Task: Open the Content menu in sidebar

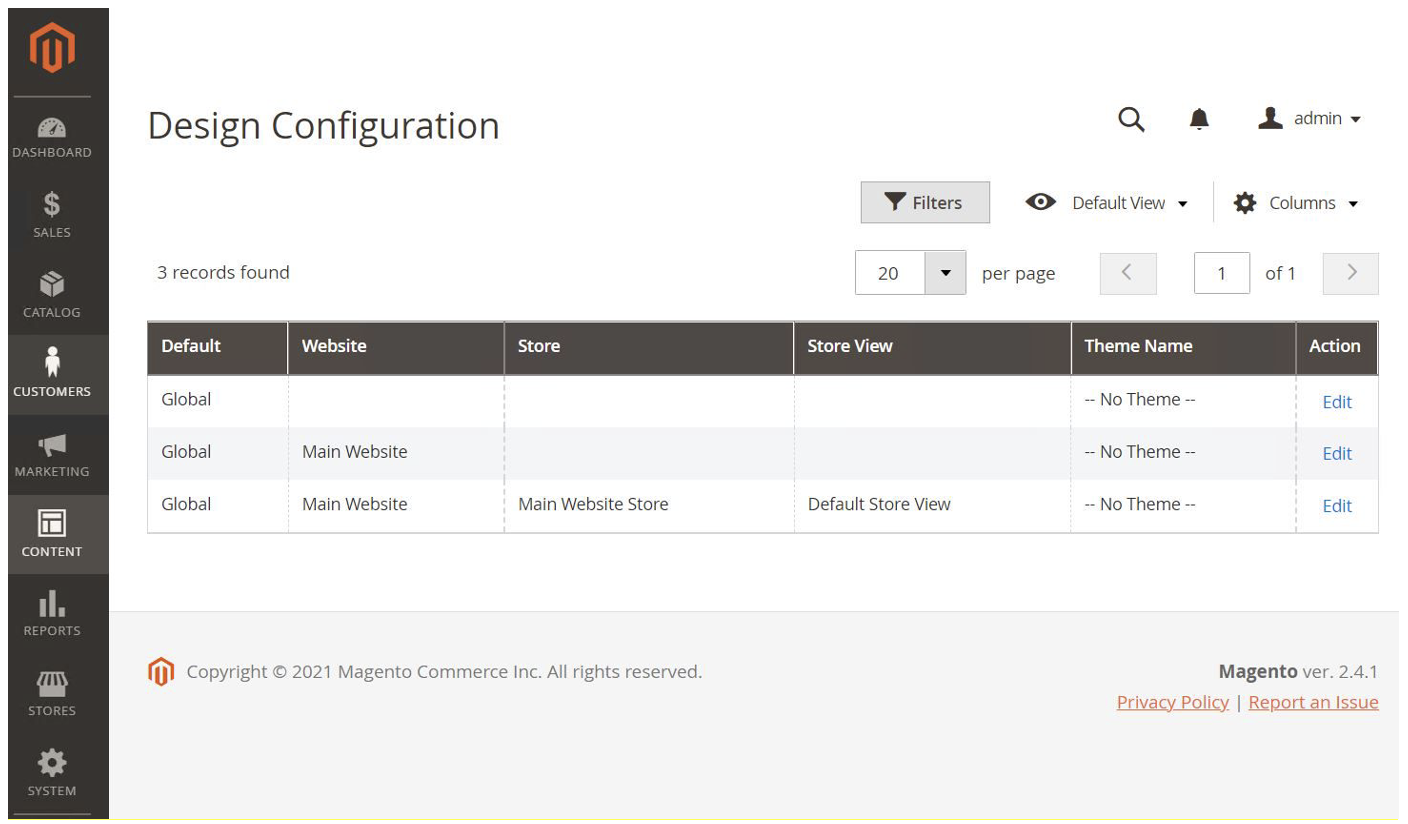Action: click(52, 533)
